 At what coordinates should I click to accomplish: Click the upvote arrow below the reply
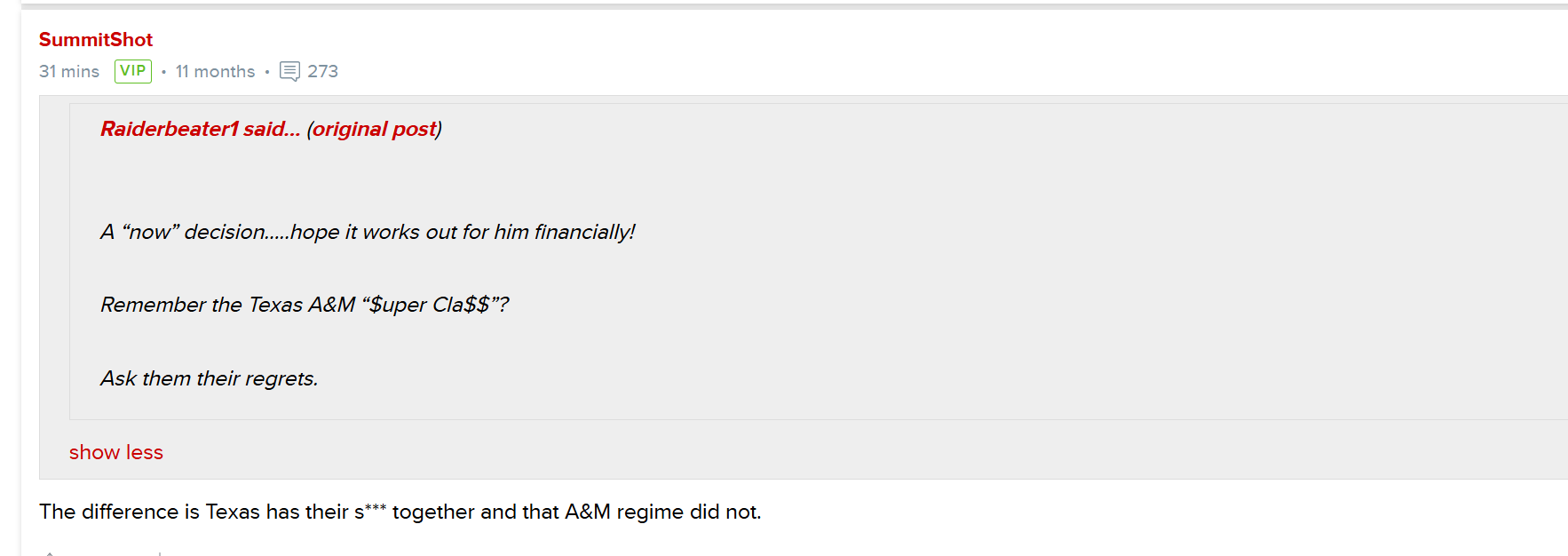click(x=50, y=552)
